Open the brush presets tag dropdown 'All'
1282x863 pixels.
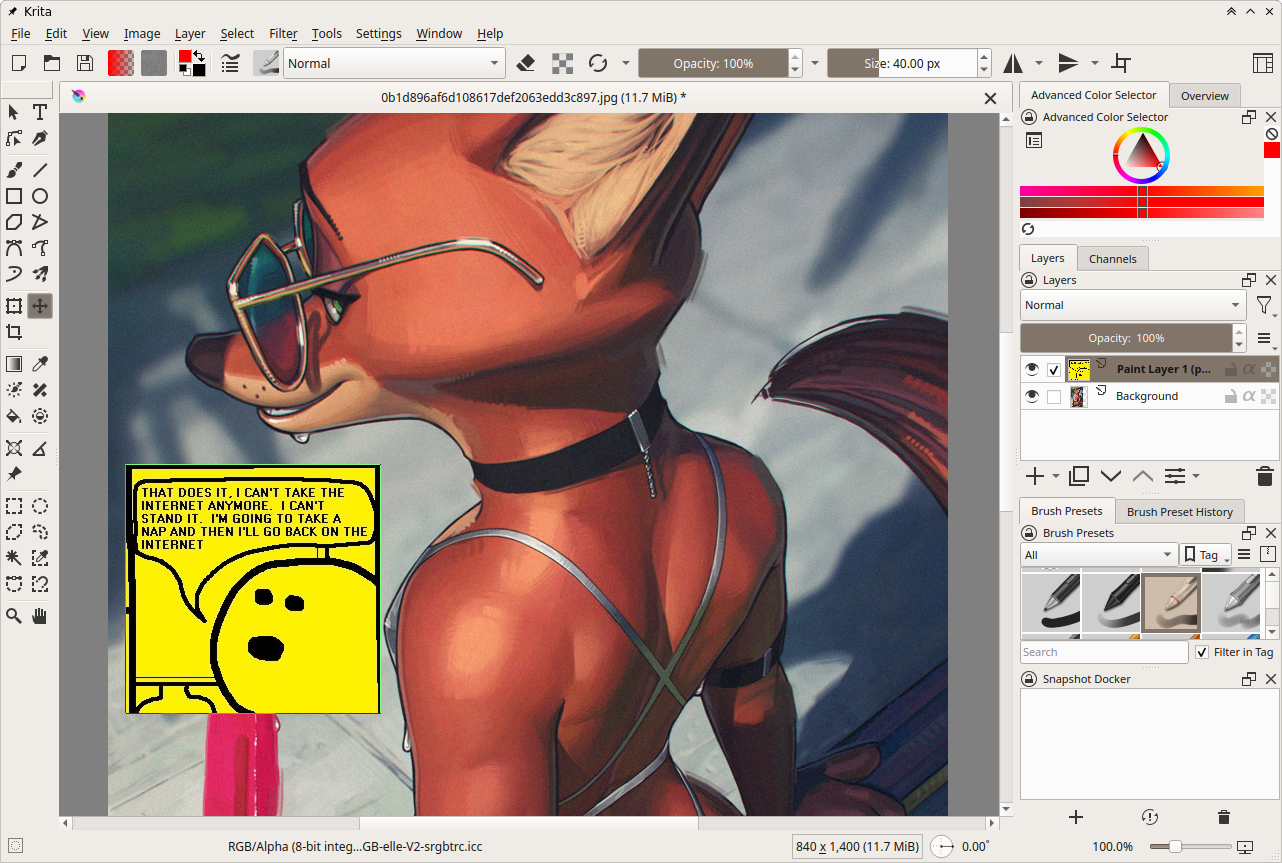(x=1099, y=555)
